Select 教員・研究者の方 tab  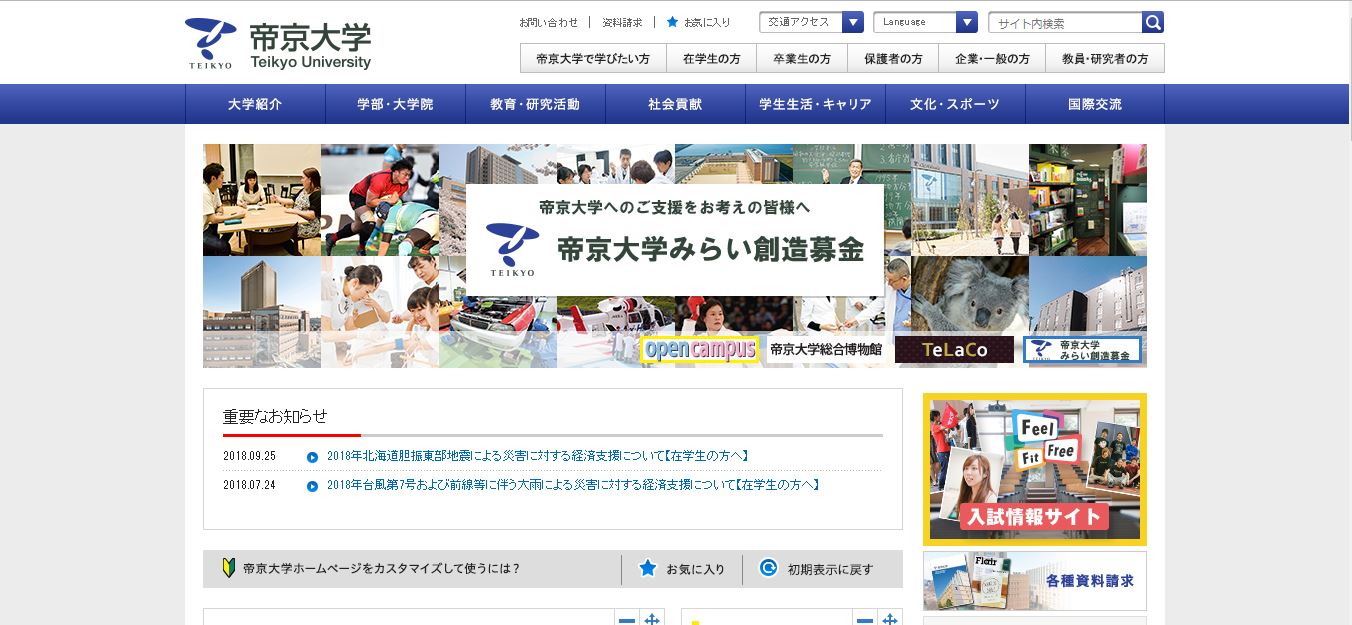(1105, 59)
